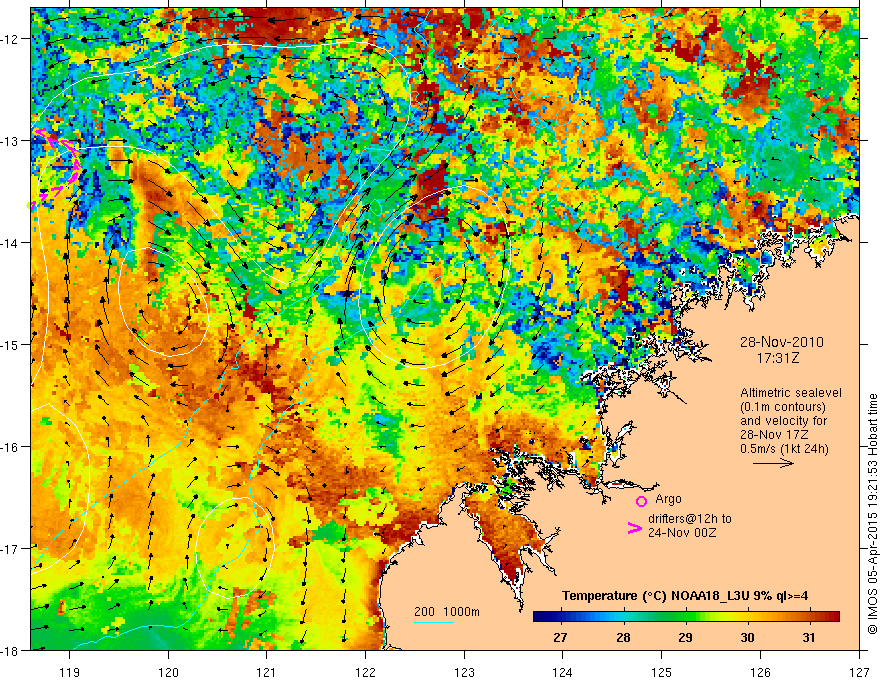Click the magenta Argo circle legend symbol
The image size is (880, 680).
coord(641,501)
